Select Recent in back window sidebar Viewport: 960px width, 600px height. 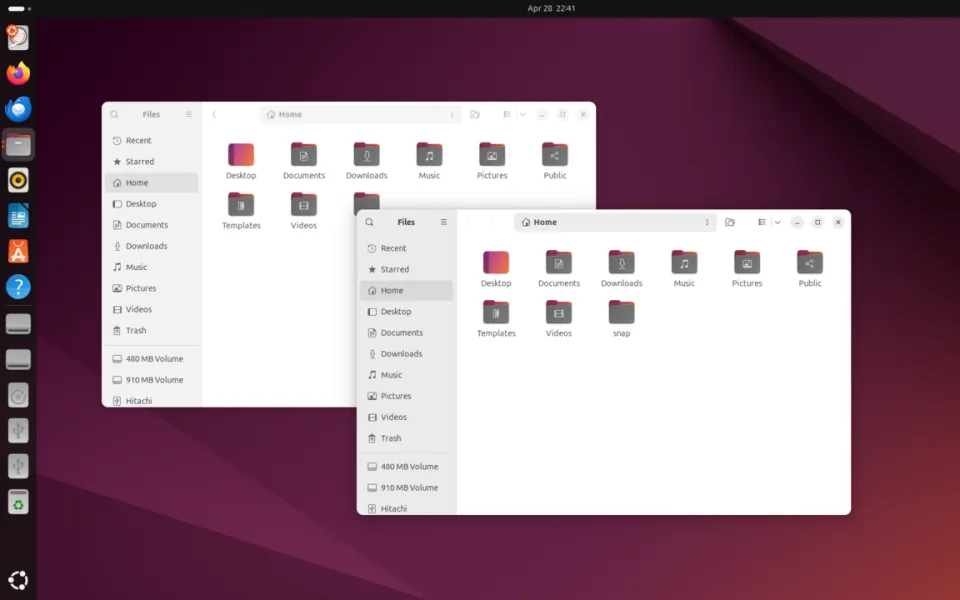152,140
